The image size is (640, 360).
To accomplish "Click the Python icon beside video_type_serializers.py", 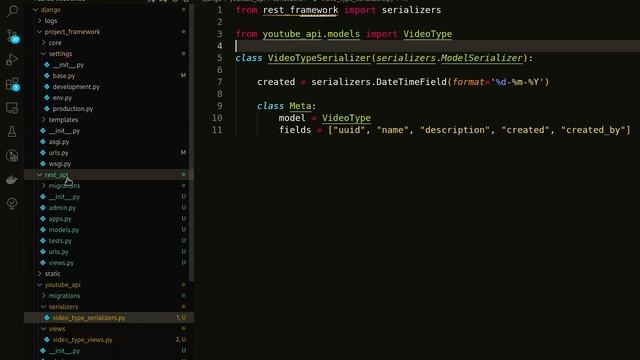I will 47,318.
